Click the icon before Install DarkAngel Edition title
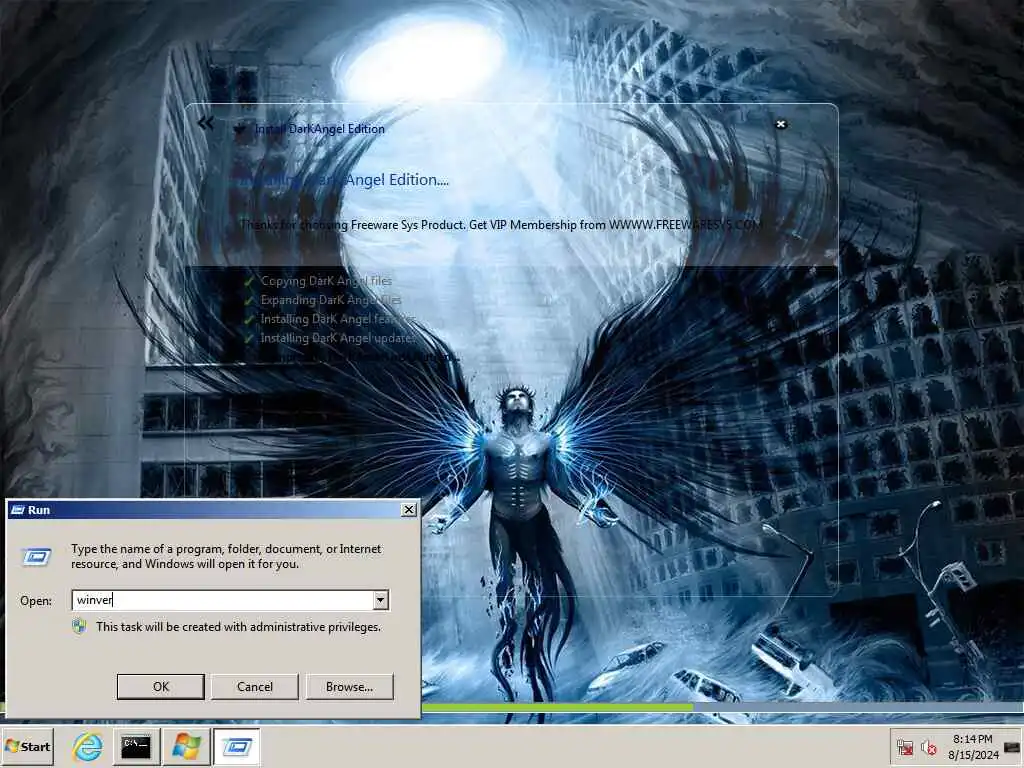The width and height of the screenshot is (1024, 768). coord(240,129)
